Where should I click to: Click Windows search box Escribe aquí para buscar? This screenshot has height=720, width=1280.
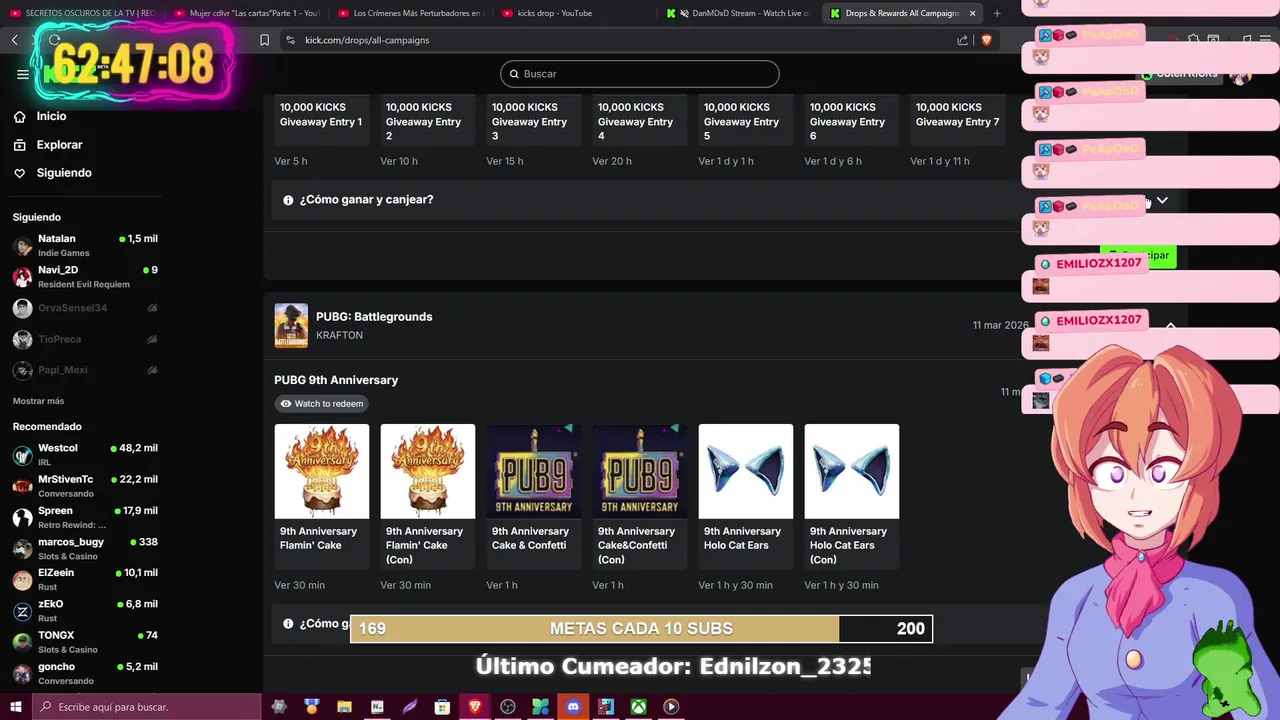pyautogui.click(x=147, y=707)
